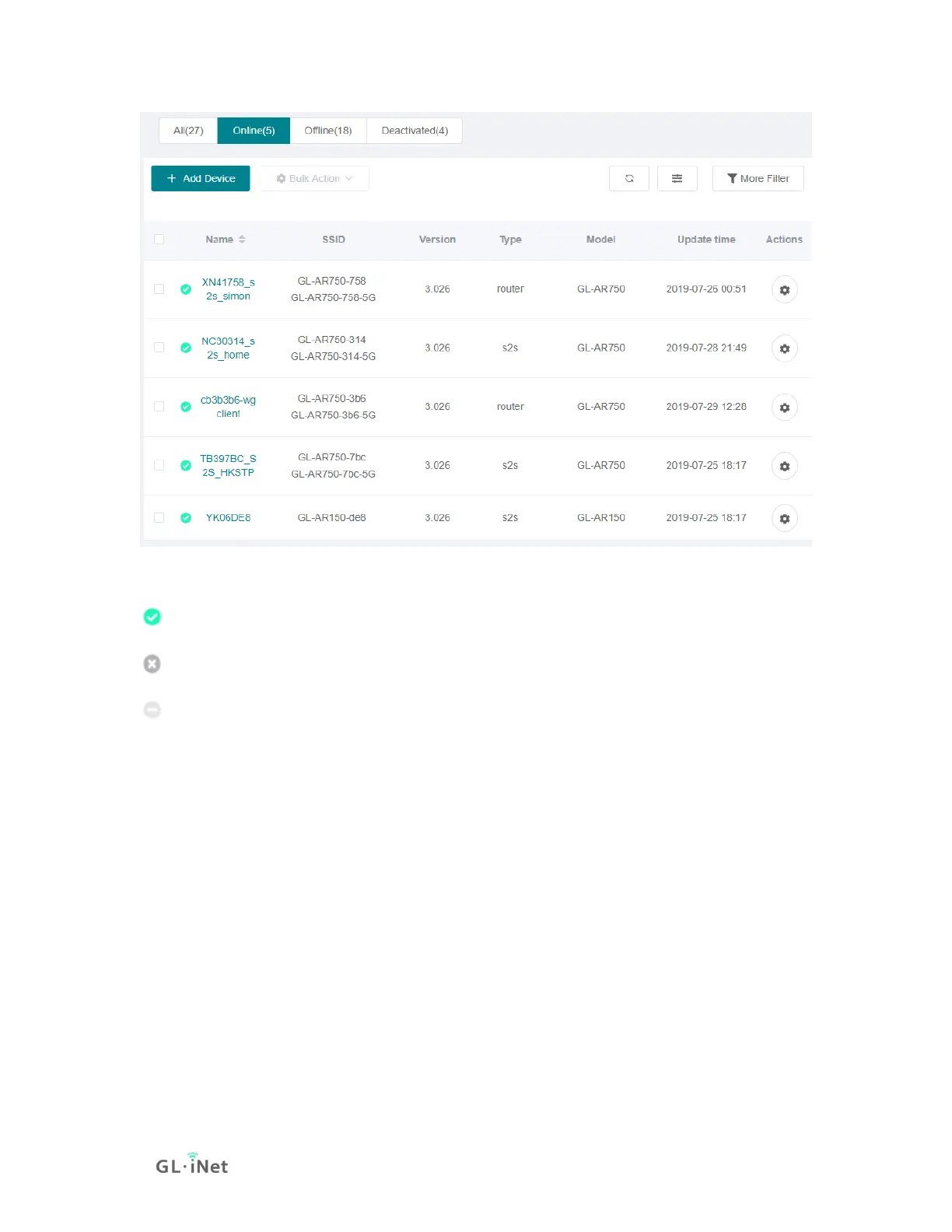Viewport: 952px width, 1232px height.
Task: Open More Filter options
Action: (758, 178)
